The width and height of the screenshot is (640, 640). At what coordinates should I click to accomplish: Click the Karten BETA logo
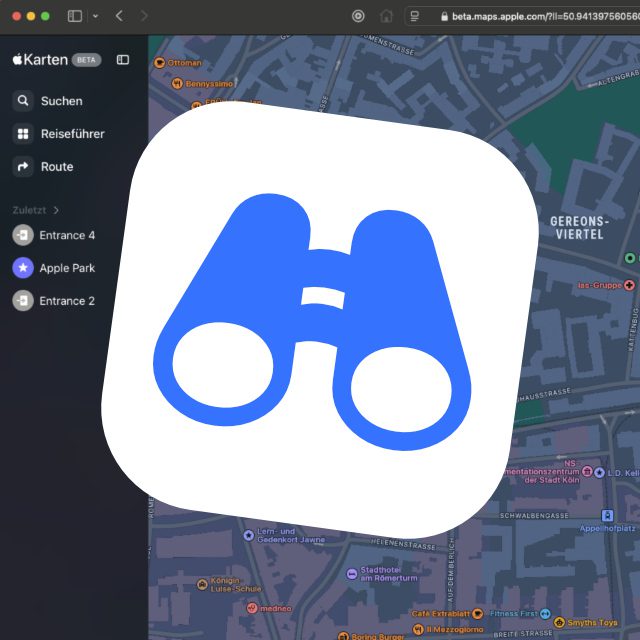[40, 60]
